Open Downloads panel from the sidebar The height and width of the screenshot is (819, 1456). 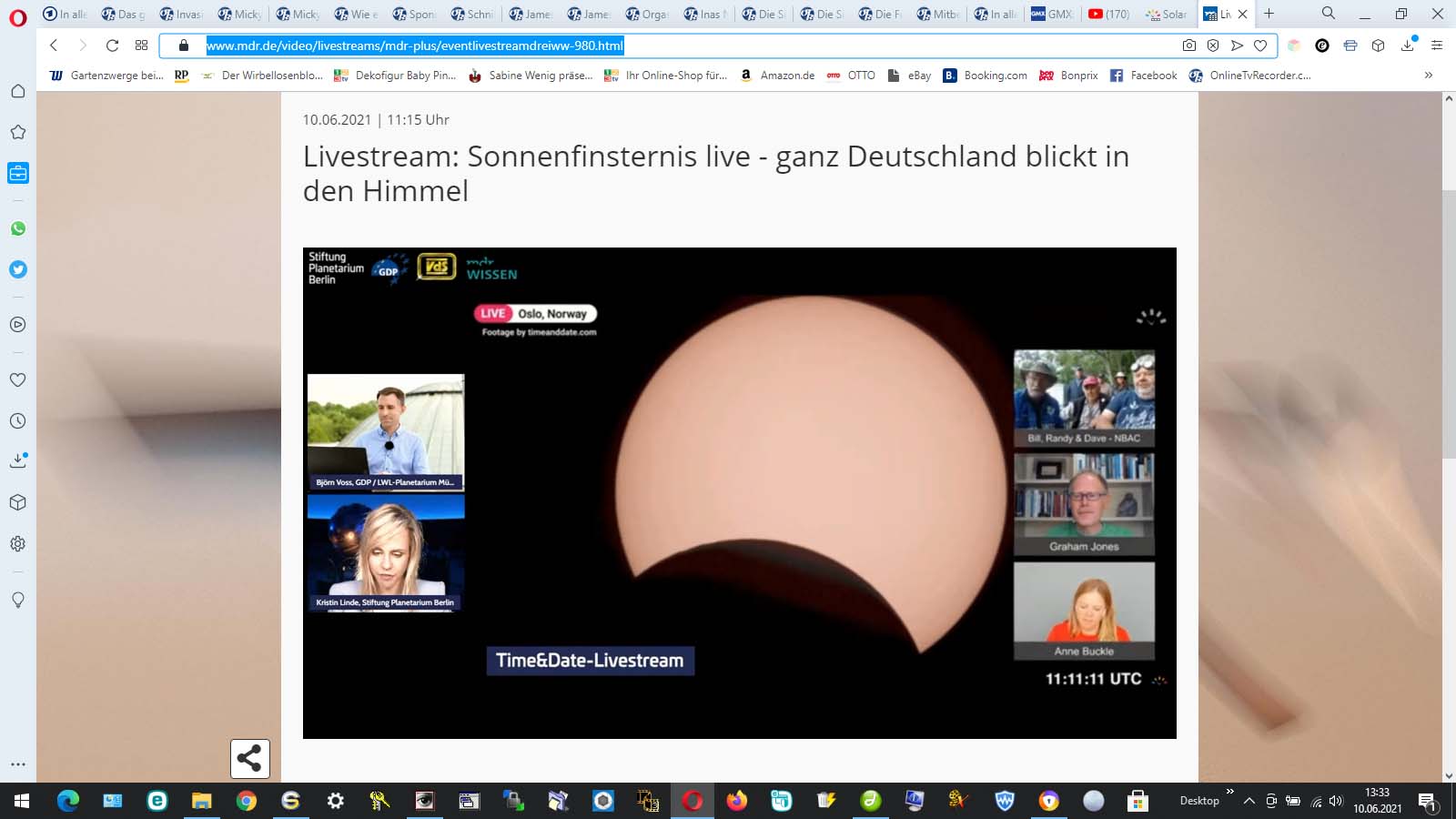coord(17,460)
